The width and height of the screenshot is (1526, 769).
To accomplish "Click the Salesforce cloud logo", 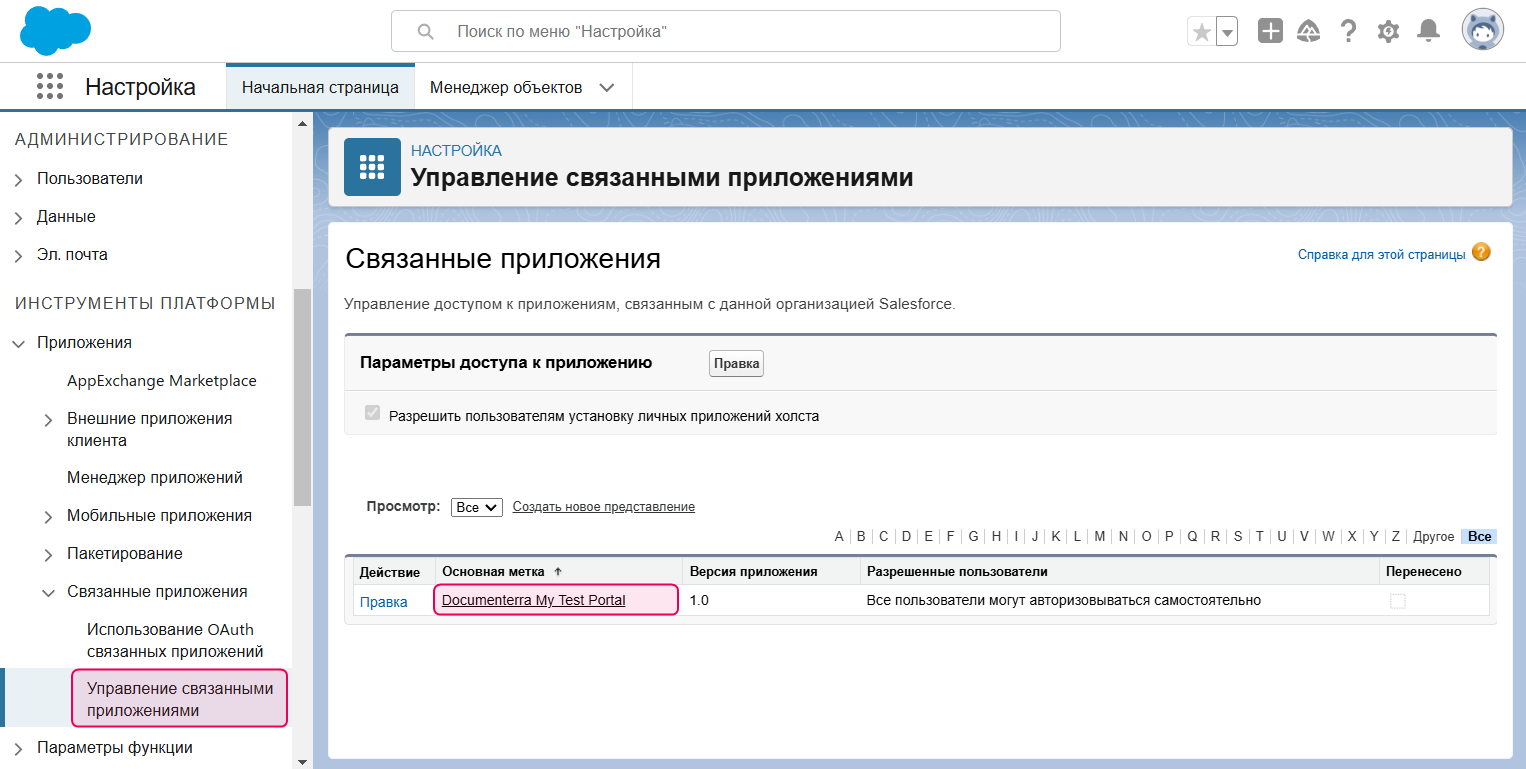I will tap(55, 30).
